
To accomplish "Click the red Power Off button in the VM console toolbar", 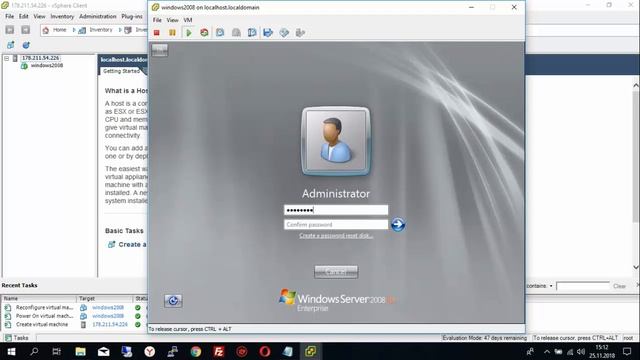I will click(157, 33).
